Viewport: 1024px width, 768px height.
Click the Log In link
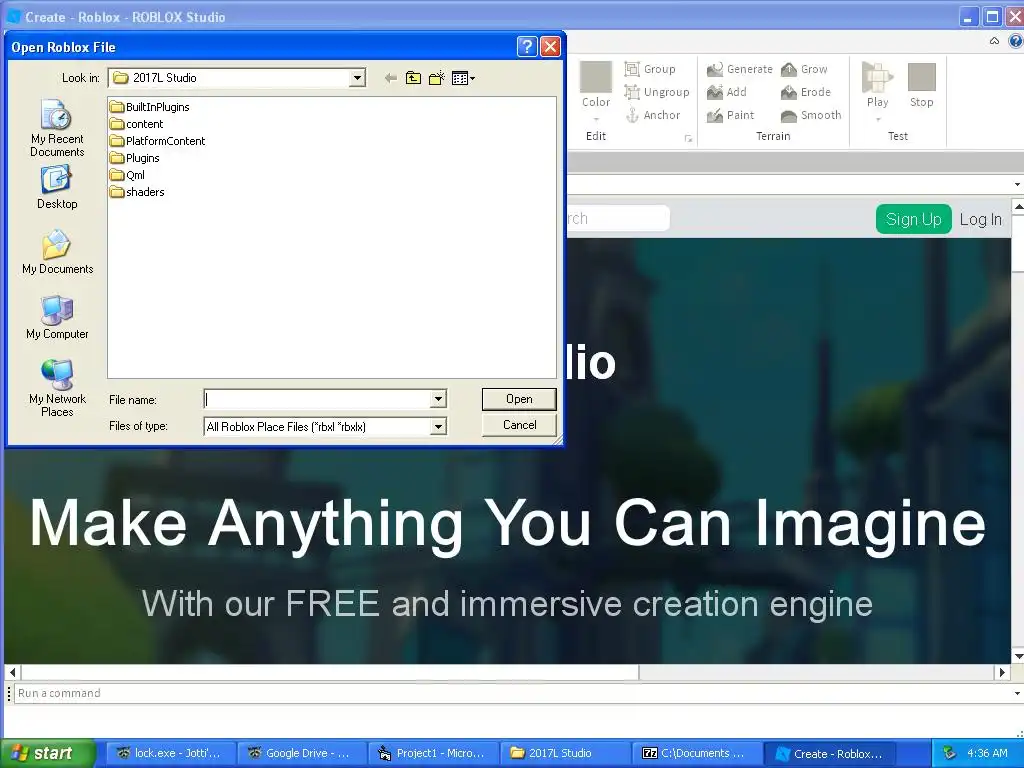tap(980, 219)
